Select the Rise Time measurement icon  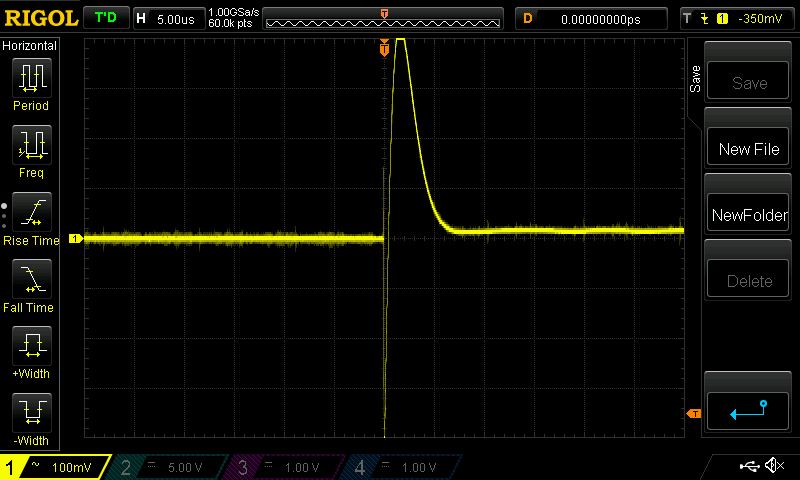click(32, 212)
